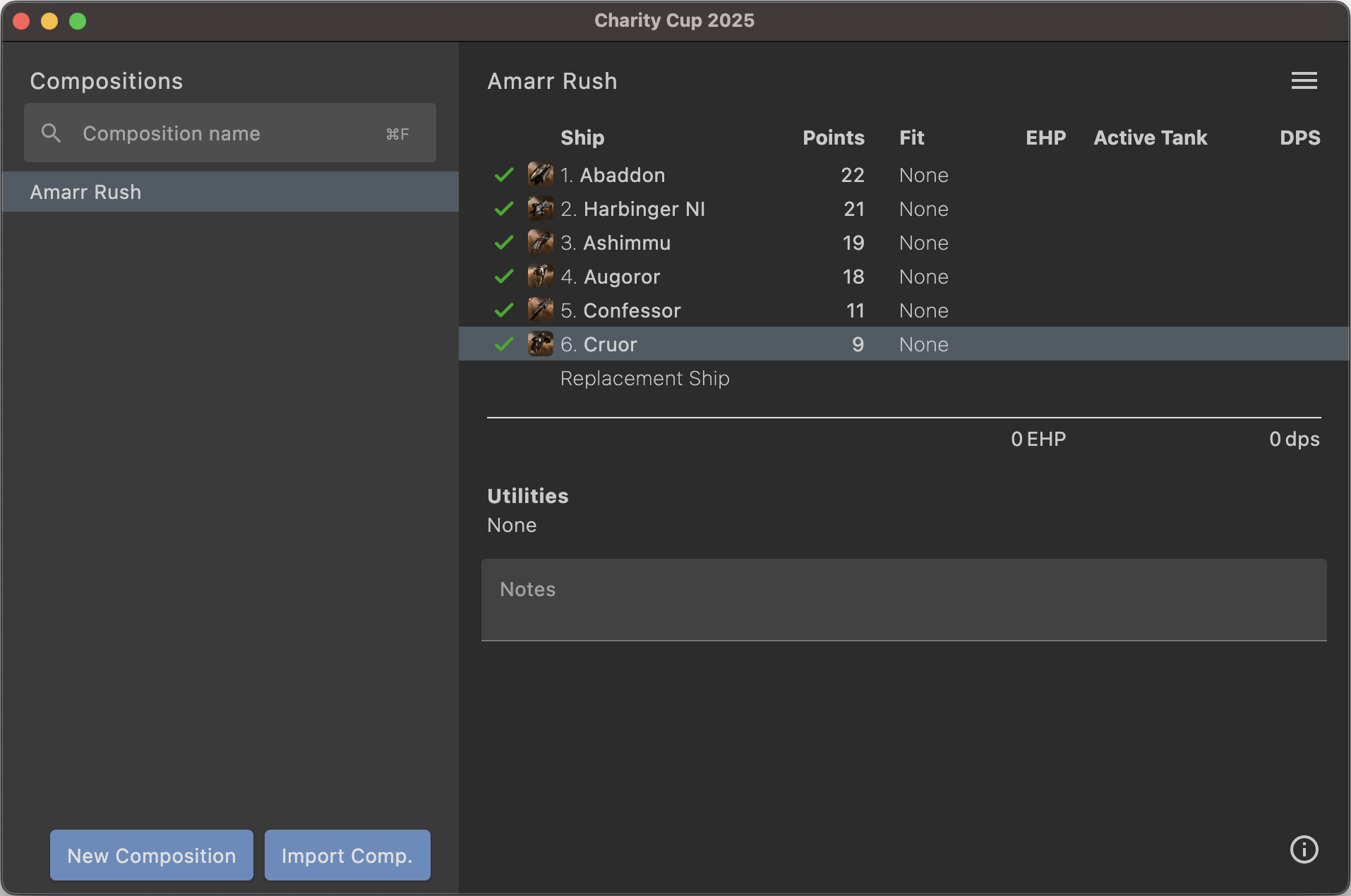Click the Abaddon ship icon
The image size is (1351, 896).
tap(540, 175)
